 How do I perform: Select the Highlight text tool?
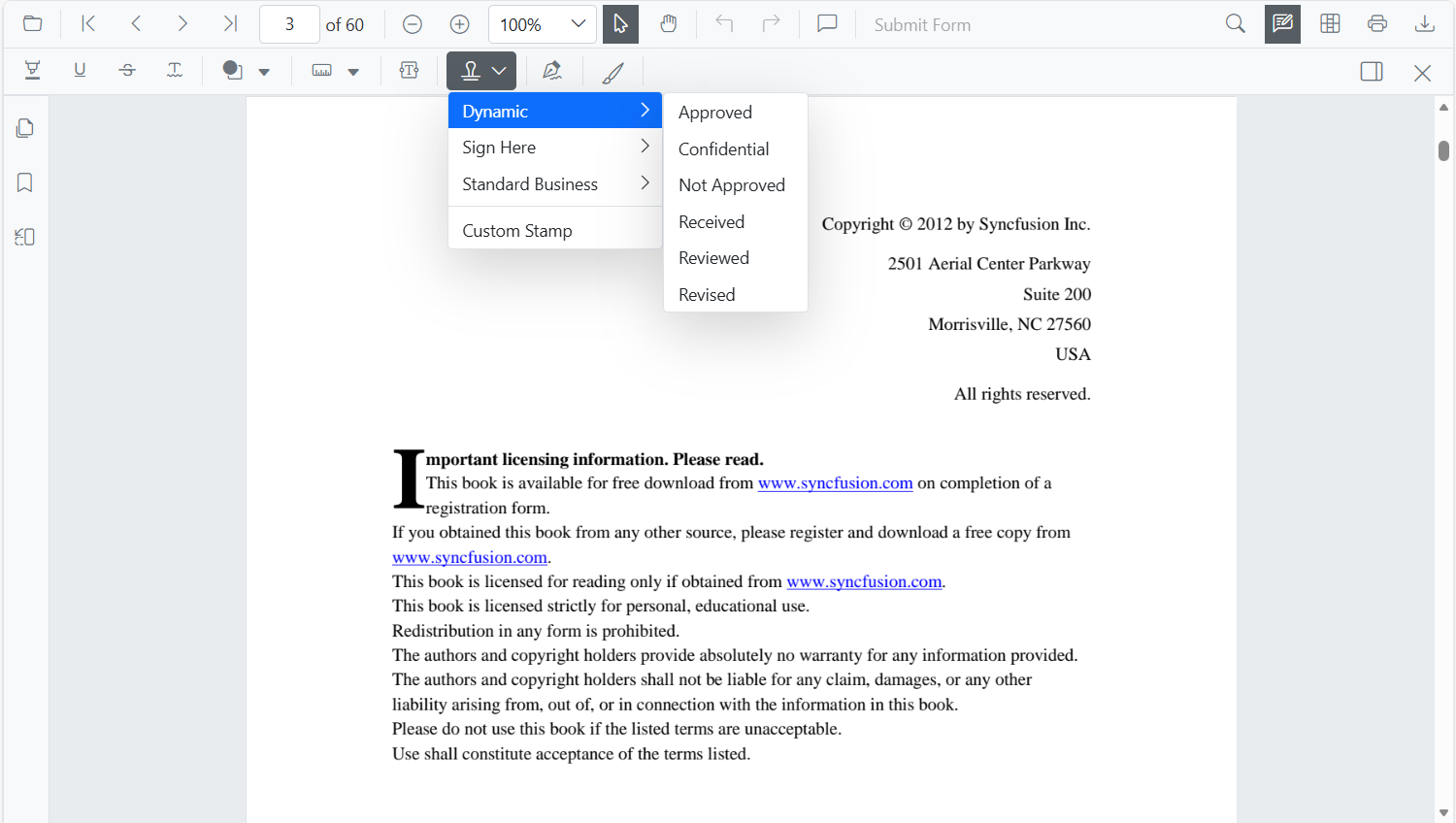[32, 71]
